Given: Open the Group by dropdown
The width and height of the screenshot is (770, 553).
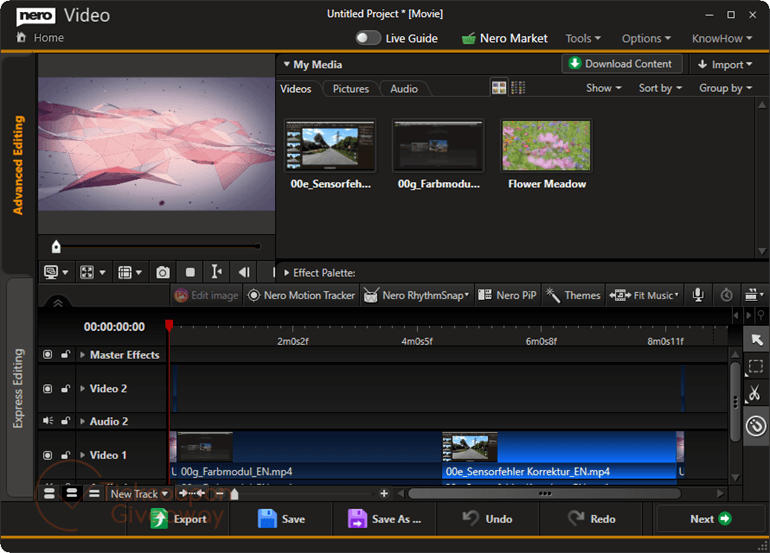Looking at the screenshot, I should click(725, 88).
